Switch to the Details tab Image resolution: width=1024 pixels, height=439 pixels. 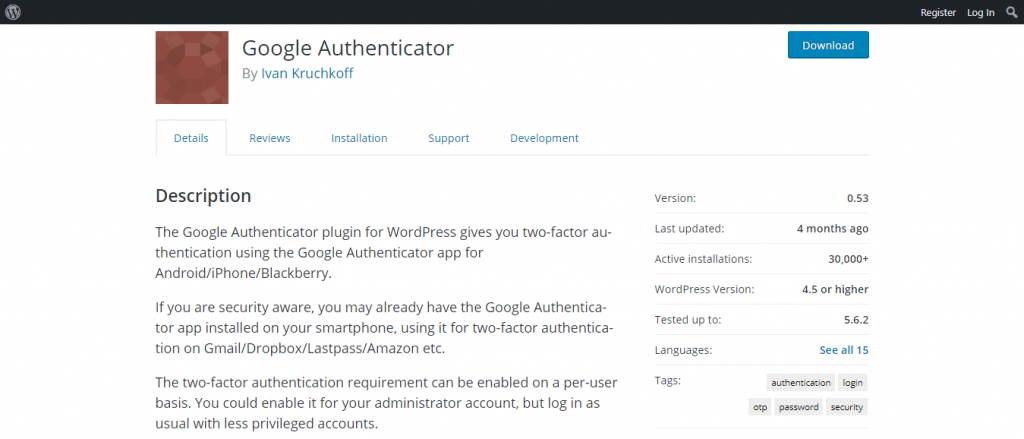(x=191, y=138)
